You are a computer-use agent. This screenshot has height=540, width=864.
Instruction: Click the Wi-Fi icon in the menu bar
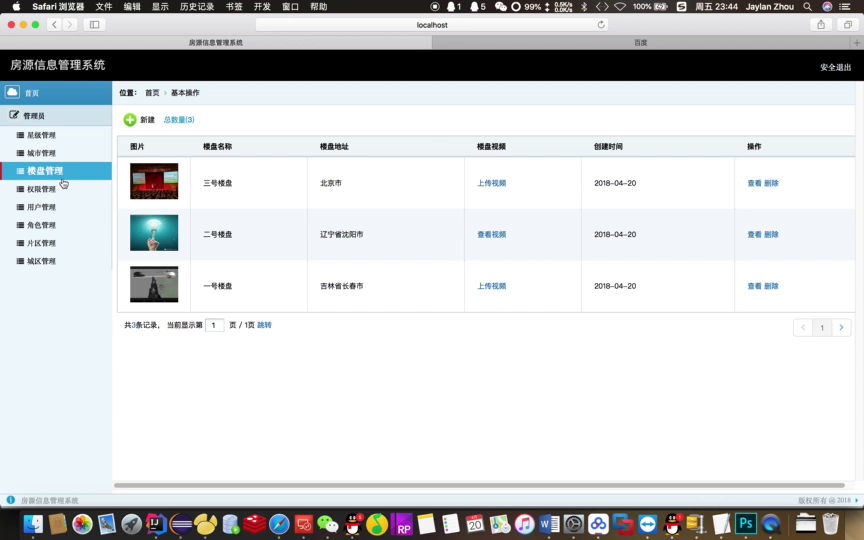coord(620,7)
